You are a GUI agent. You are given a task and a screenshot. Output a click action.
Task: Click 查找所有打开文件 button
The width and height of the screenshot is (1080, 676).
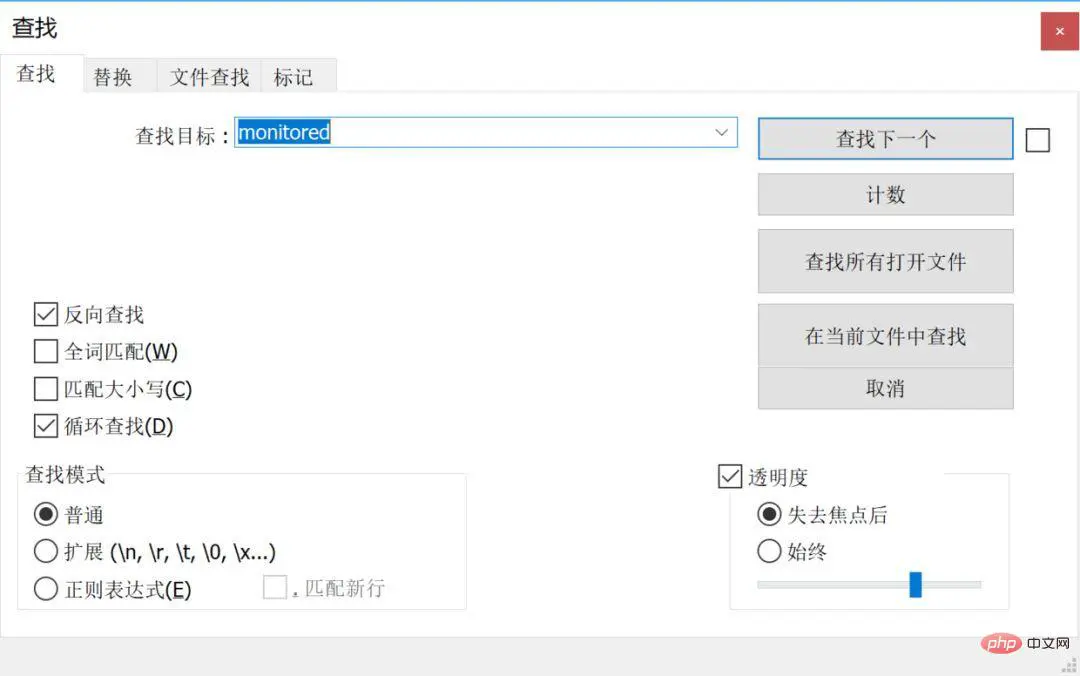(884, 261)
